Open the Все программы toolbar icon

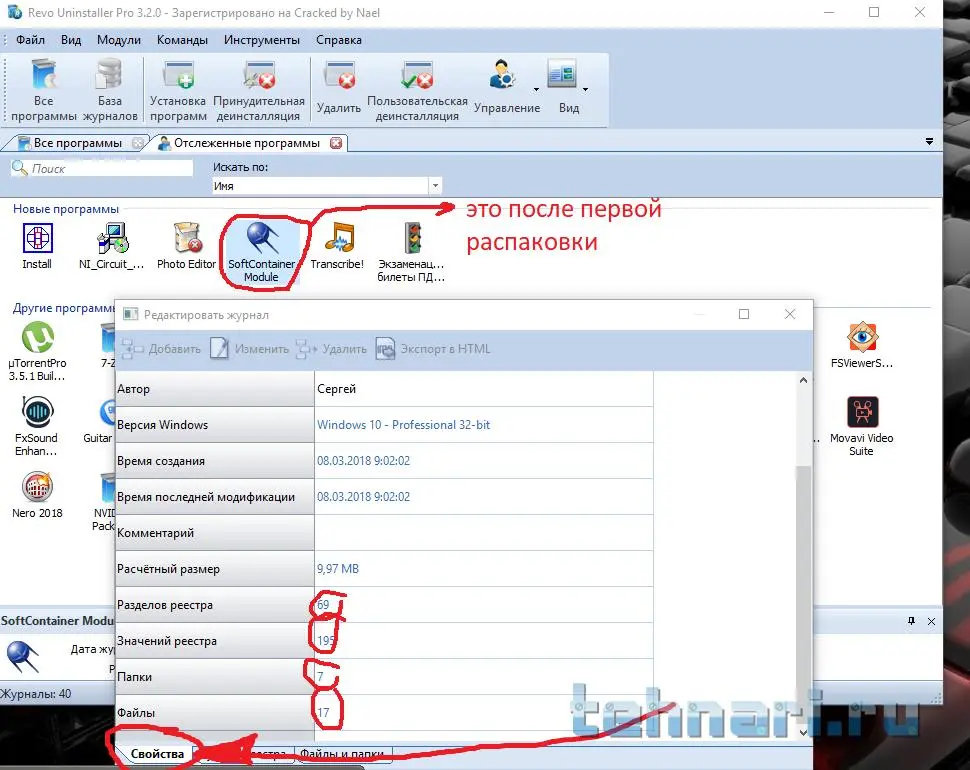point(43,90)
